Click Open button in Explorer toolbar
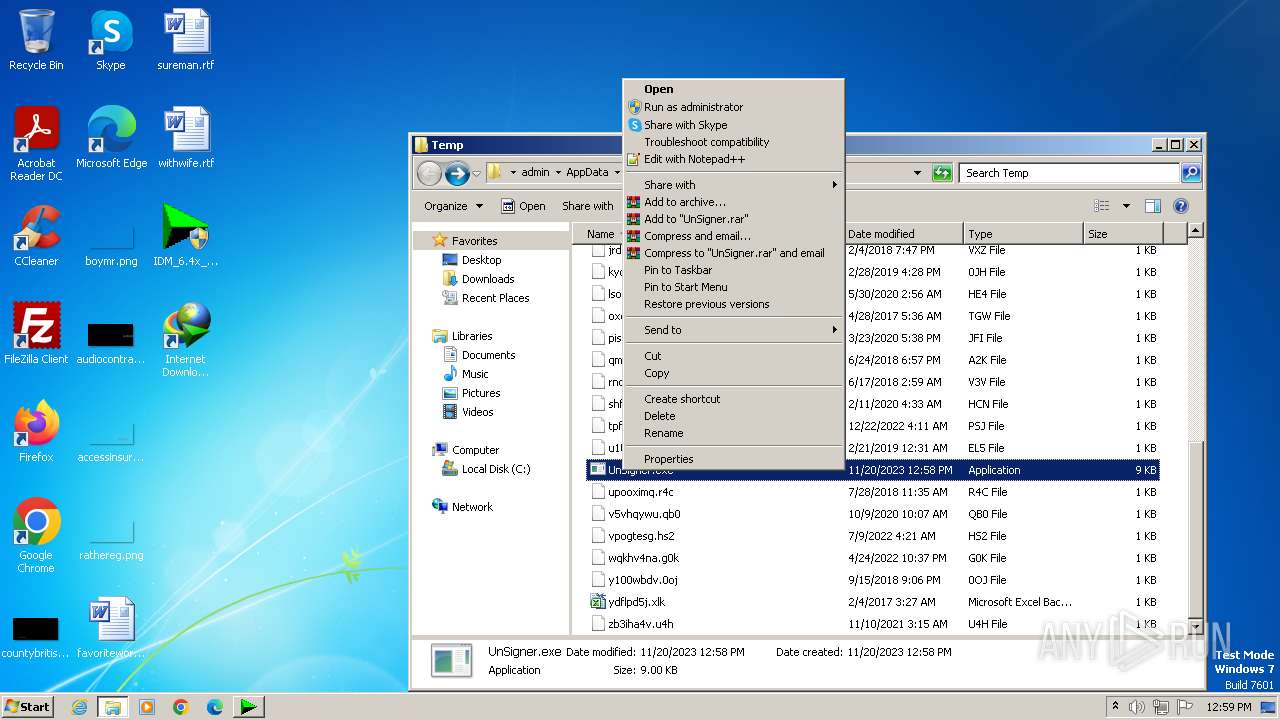The image size is (1280, 720). coord(523,206)
